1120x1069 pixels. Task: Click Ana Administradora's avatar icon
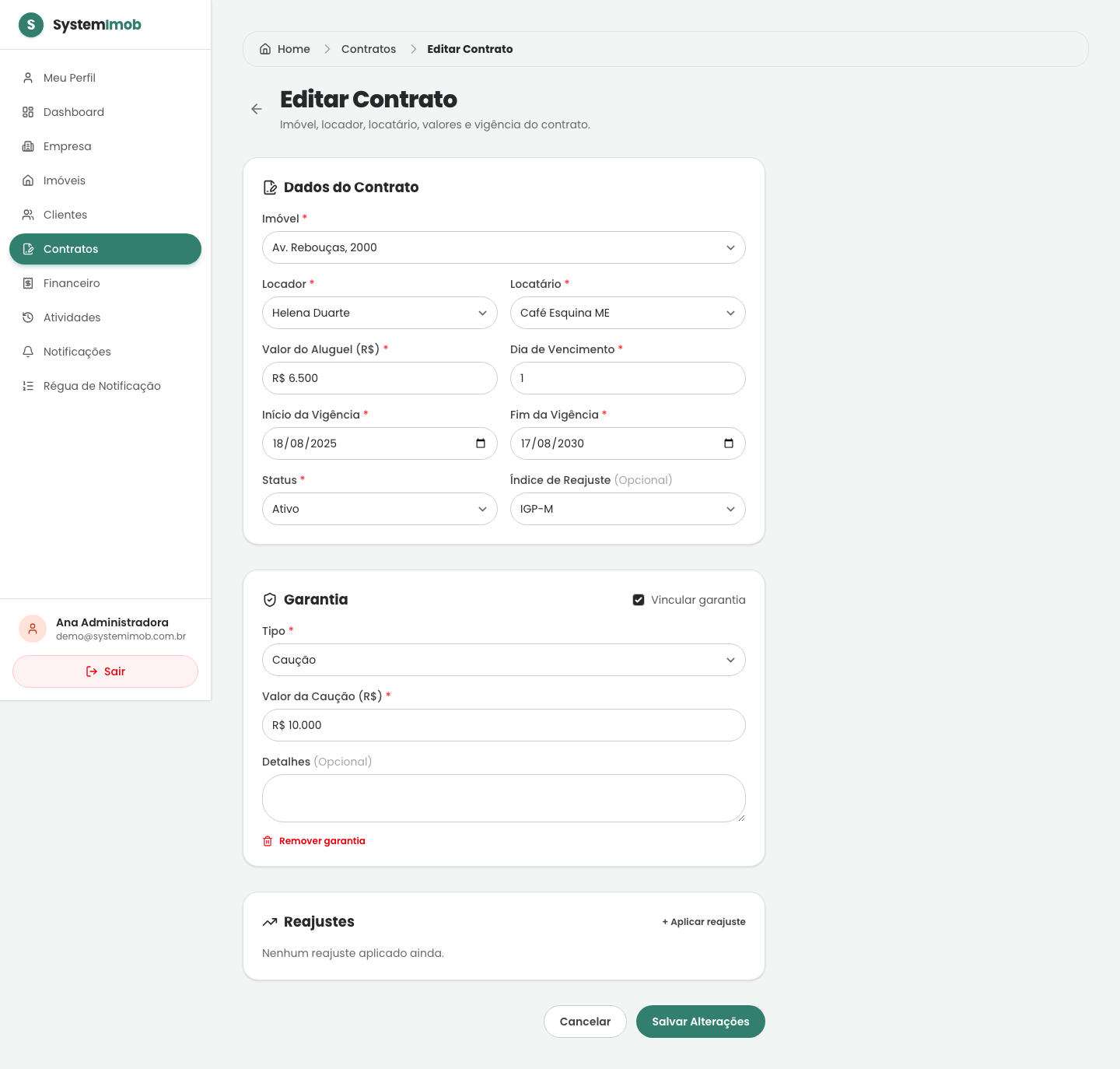(x=33, y=629)
